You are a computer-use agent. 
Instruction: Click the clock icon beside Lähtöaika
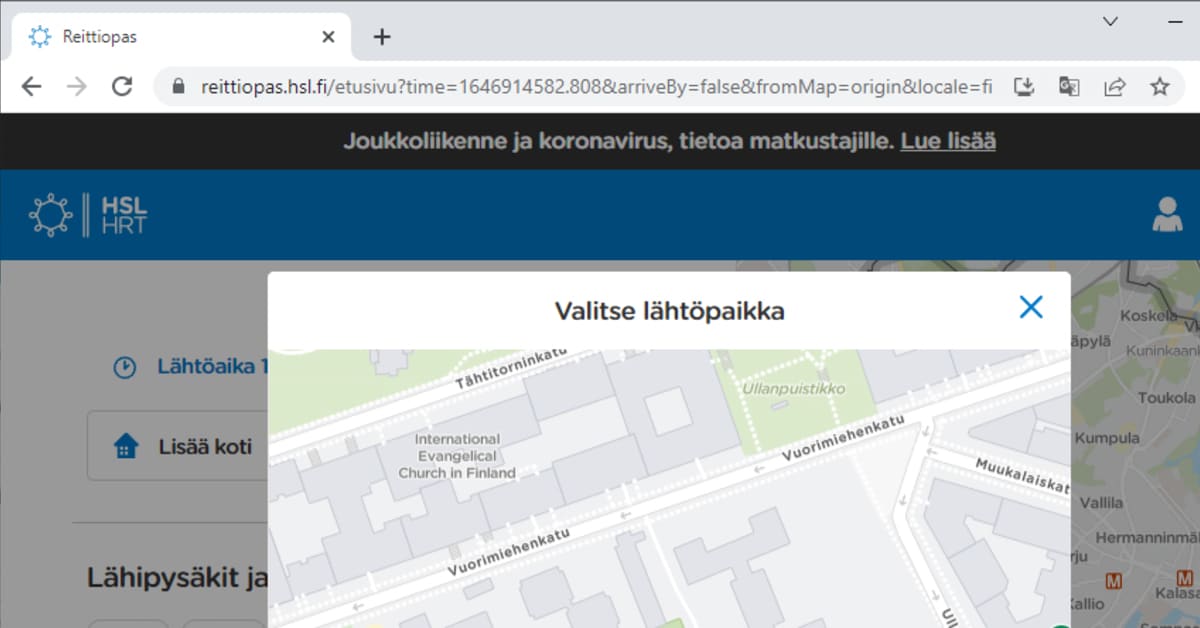(124, 367)
